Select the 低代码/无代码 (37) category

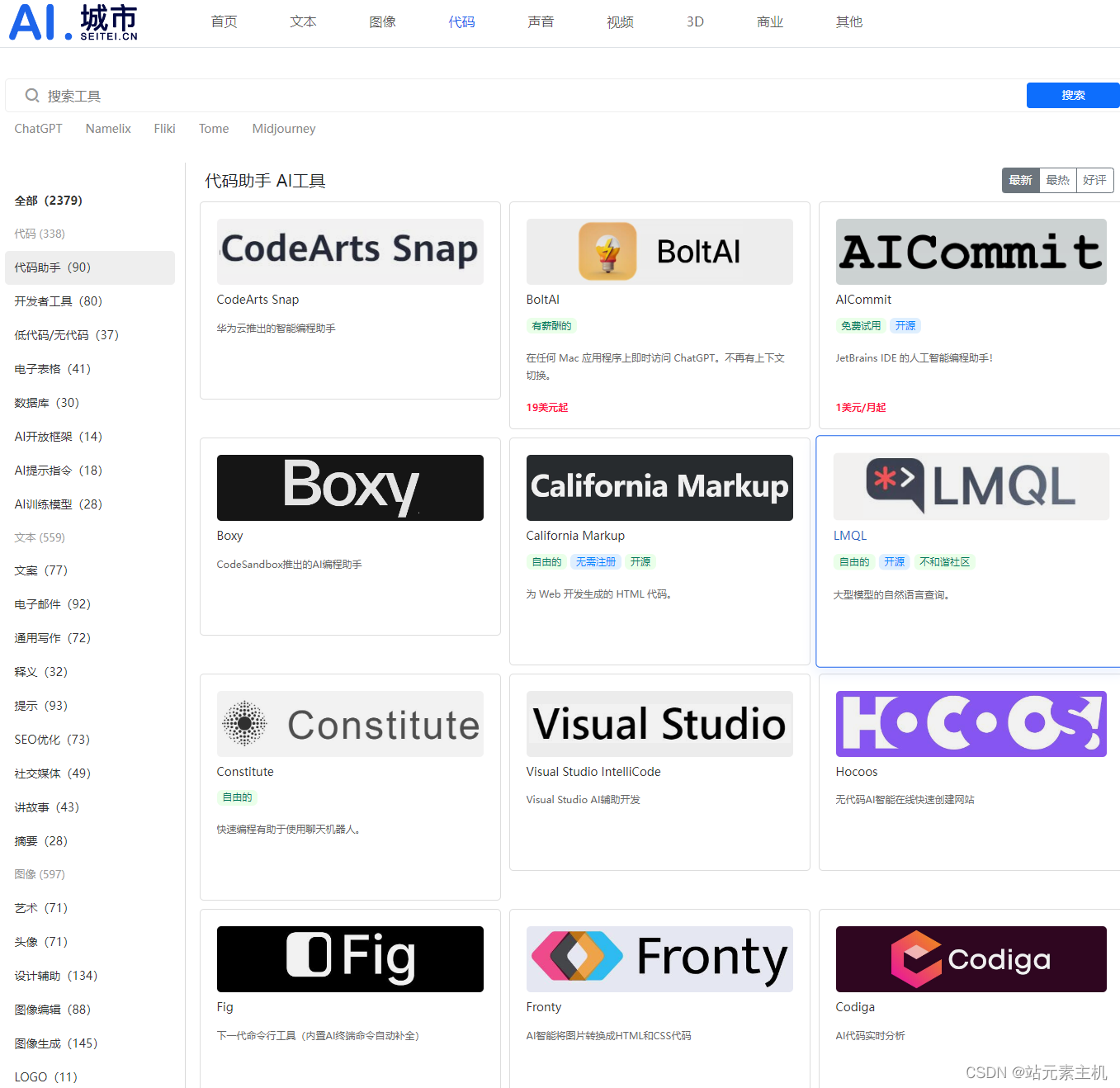[x=66, y=335]
